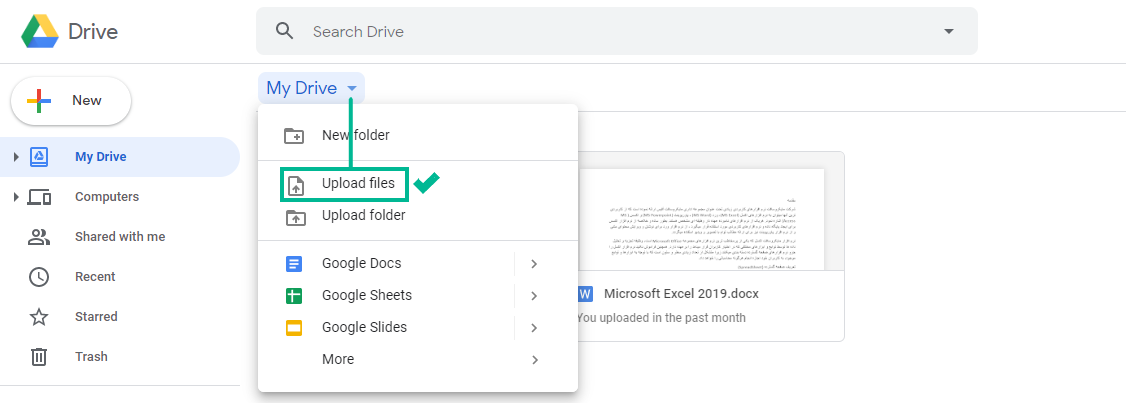Open search options dropdown arrow

949,32
